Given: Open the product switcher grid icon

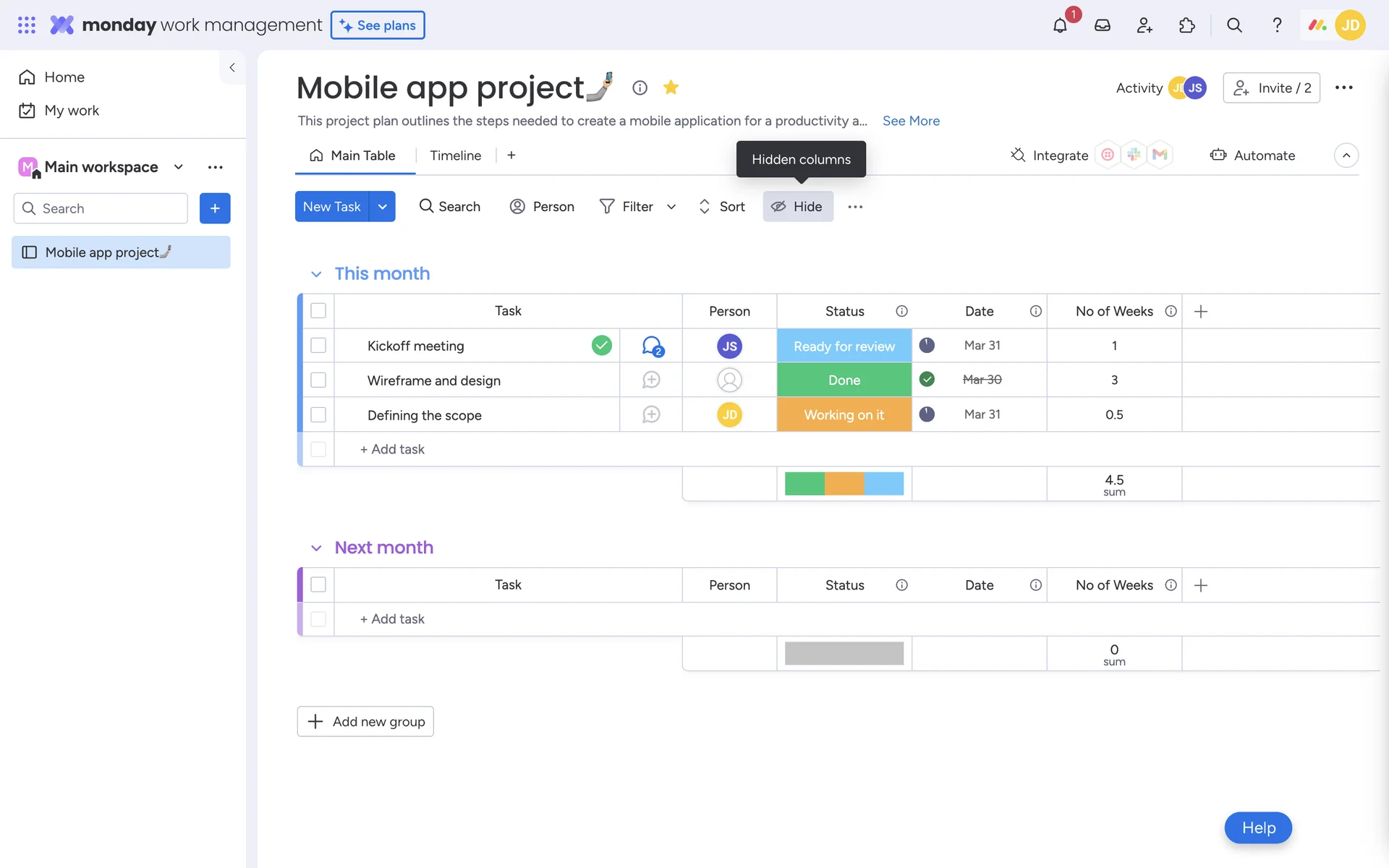Looking at the screenshot, I should 27,25.
